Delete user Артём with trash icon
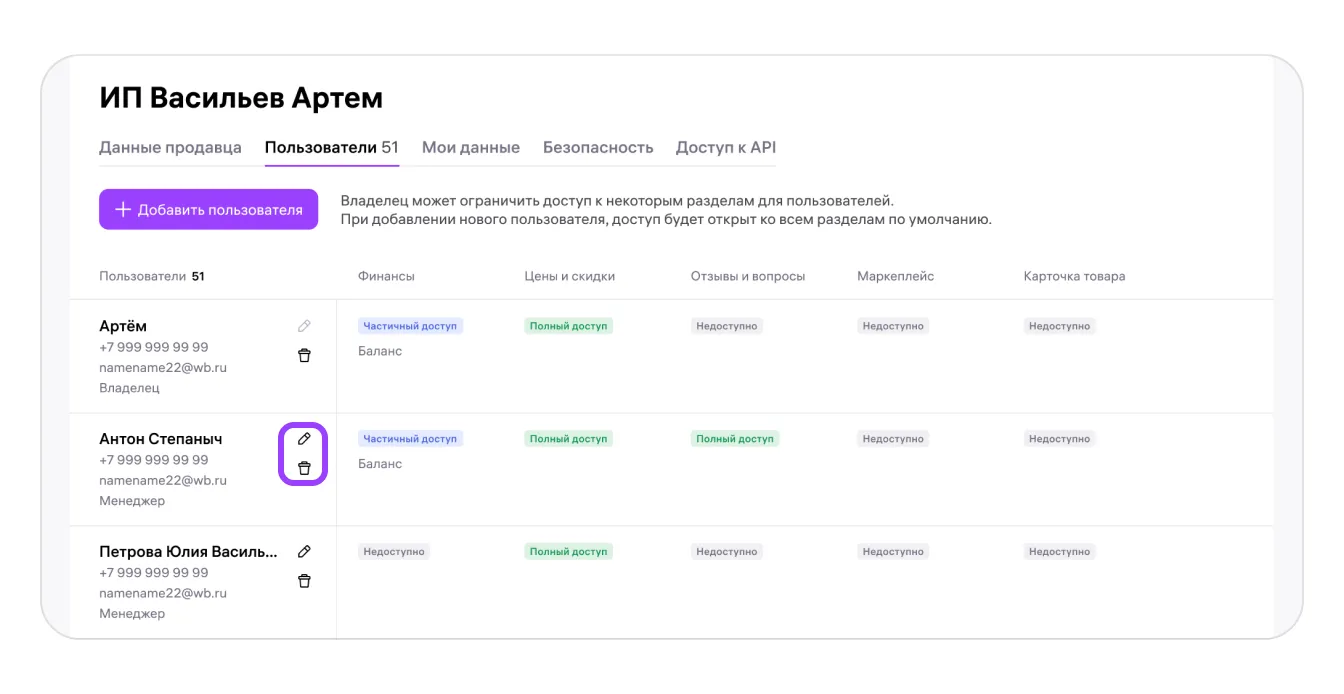1344x694 pixels. coord(304,355)
